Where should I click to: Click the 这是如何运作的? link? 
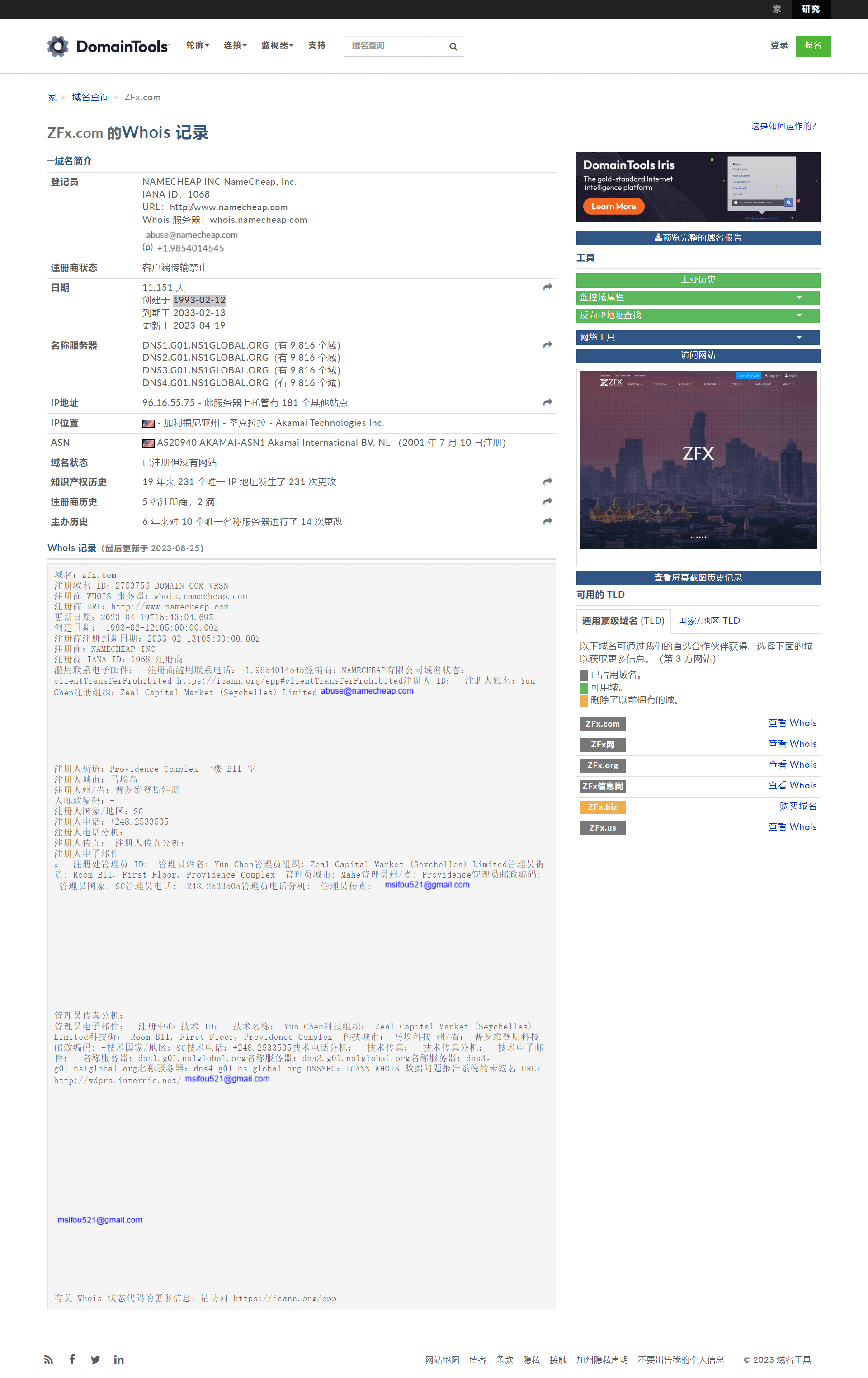pyautogui.click(x=783, y=126)
